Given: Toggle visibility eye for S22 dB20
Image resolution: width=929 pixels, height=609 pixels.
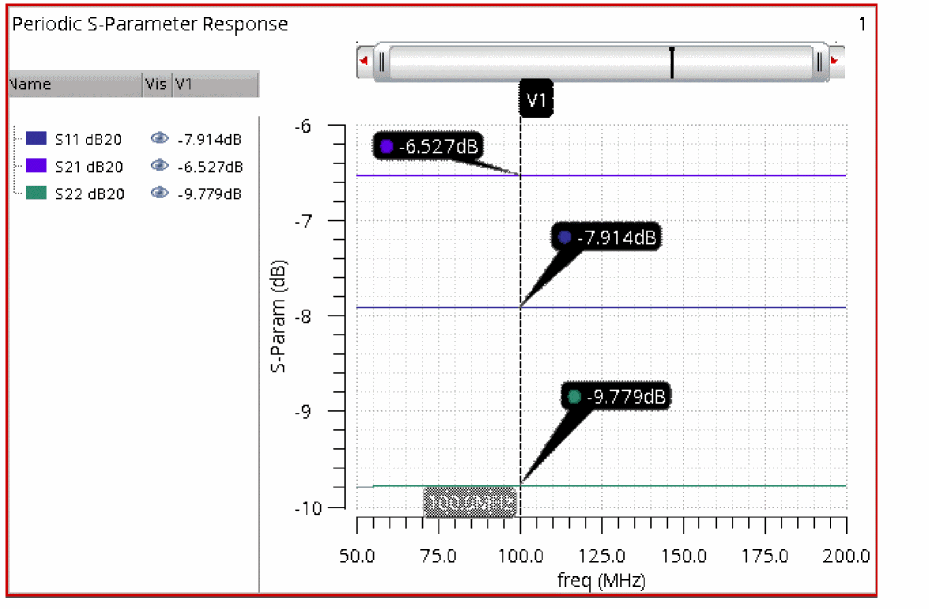Looking at the screenshot, I should [159, 193].
